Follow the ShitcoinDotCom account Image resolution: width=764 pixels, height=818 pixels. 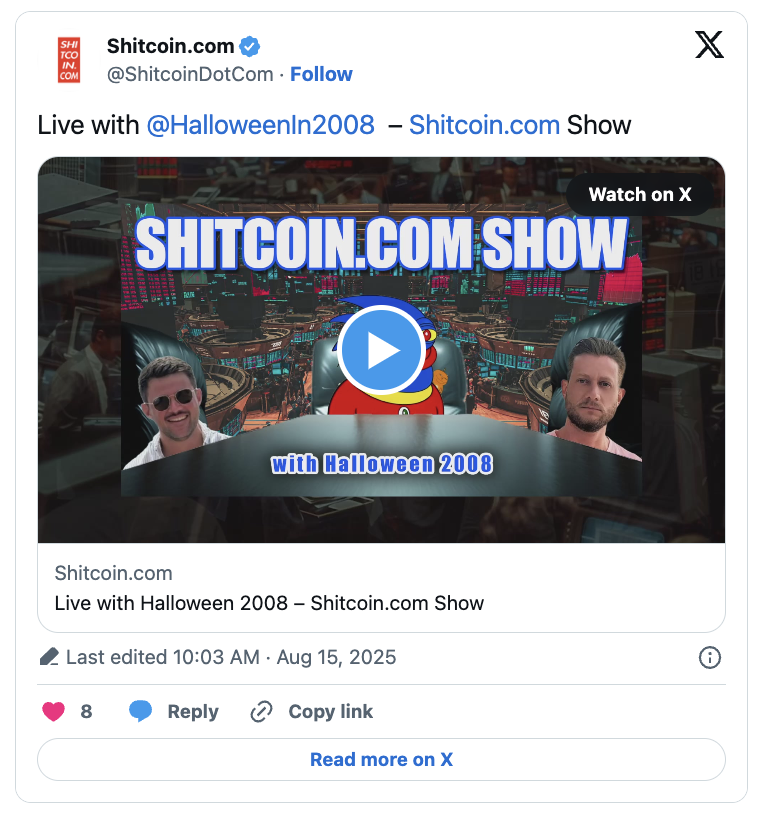pyautogui.click(x=321, y=74)
